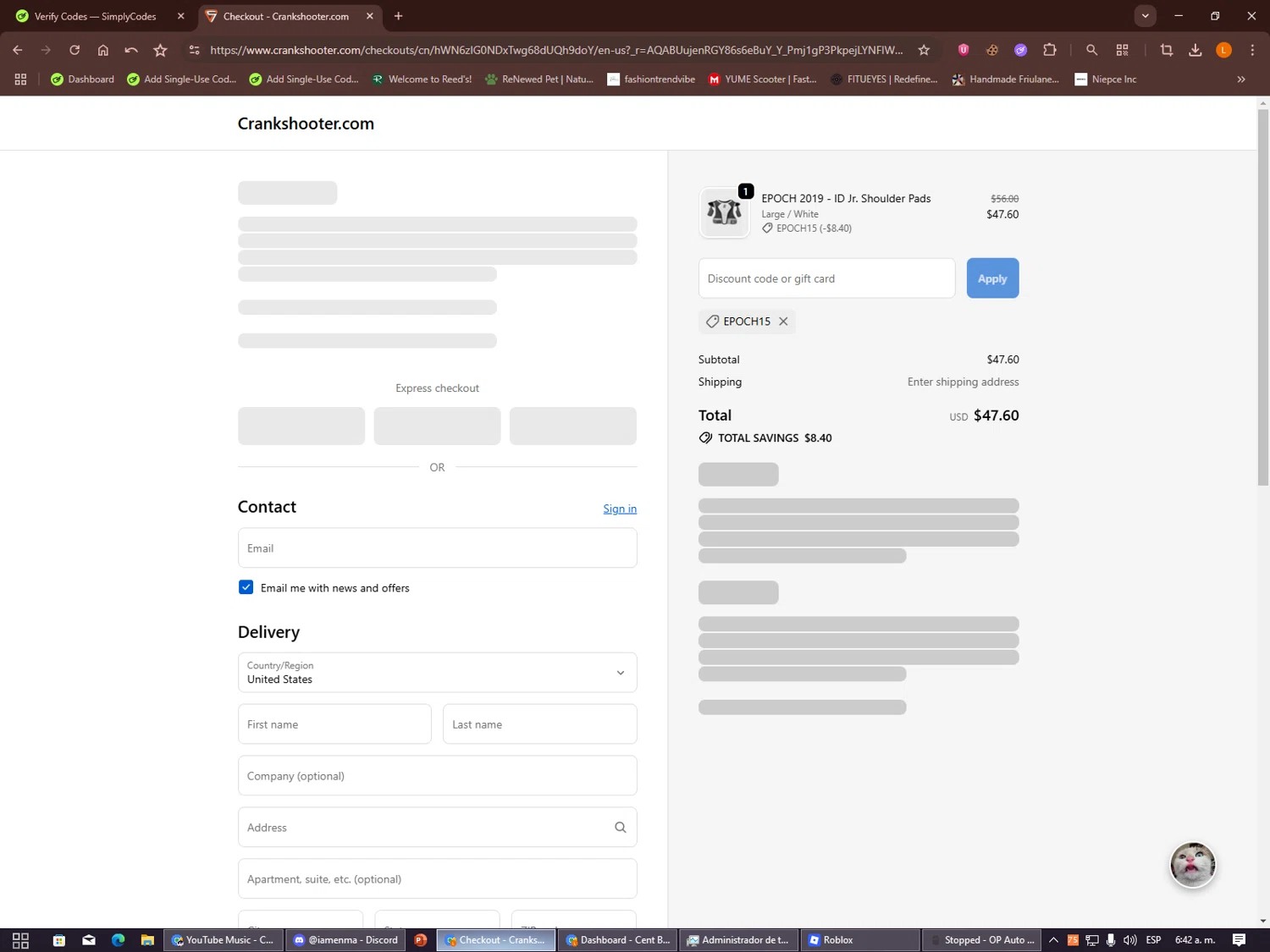Viewport: 1270px width, 952px height.
Task: Open the fashiontrendvibe bookmark
Action: click(x=651, y=80)
